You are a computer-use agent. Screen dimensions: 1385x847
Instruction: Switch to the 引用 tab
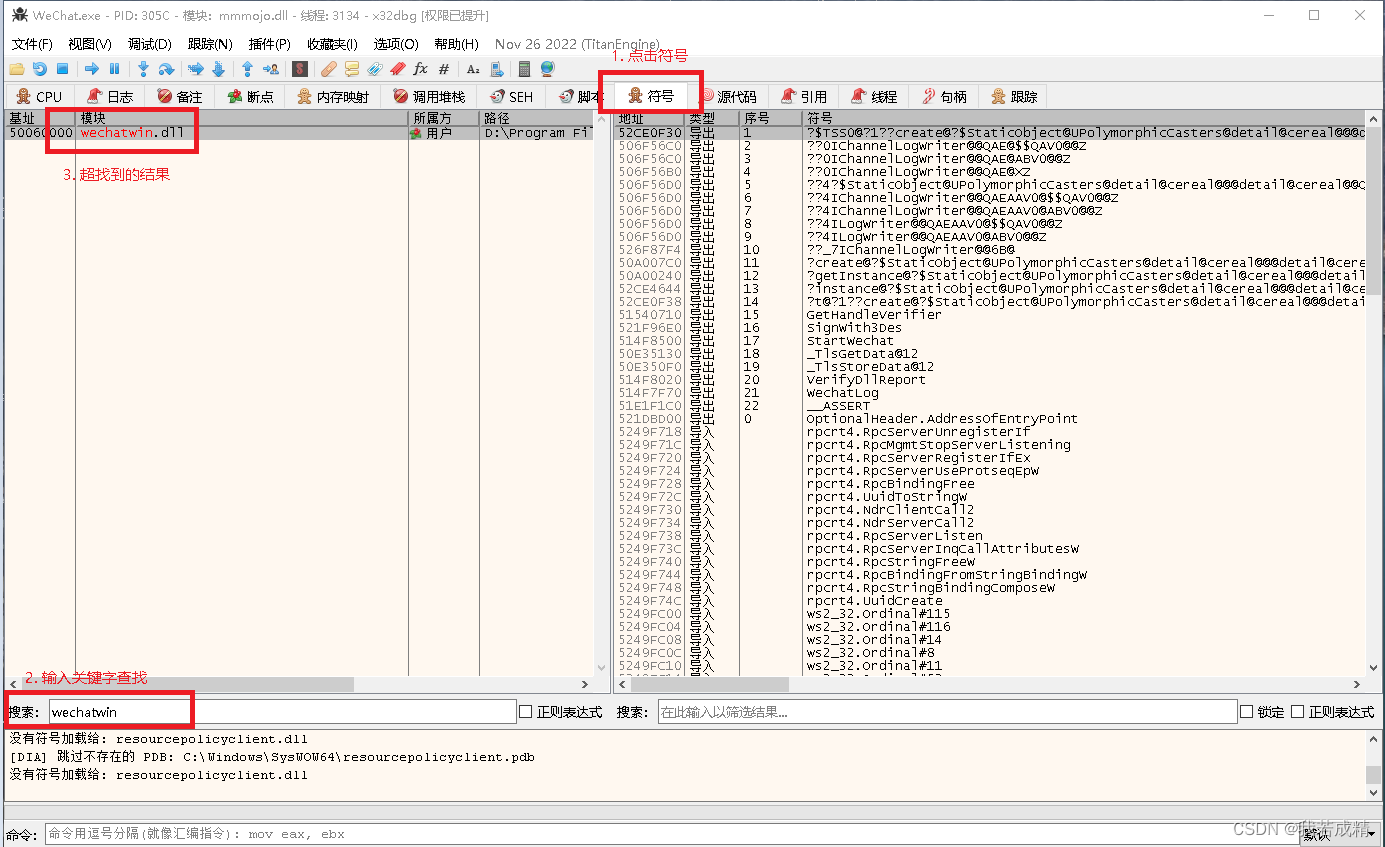[804, 97]
